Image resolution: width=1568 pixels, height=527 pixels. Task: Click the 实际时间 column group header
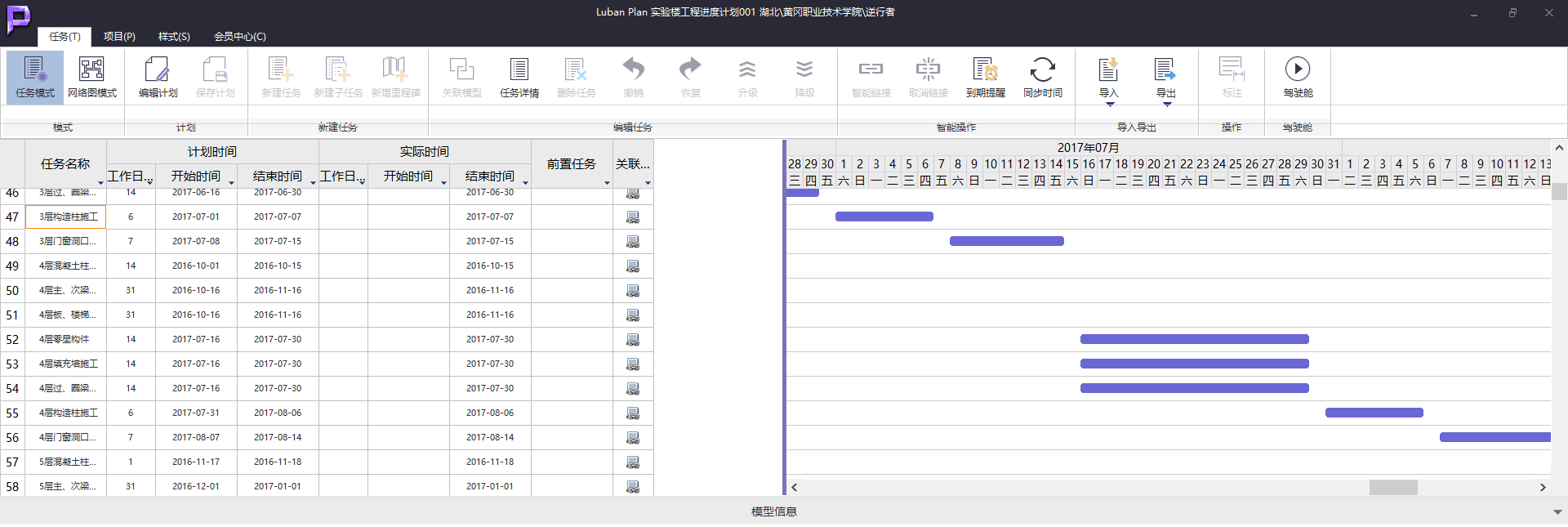[x=425, y=152]
